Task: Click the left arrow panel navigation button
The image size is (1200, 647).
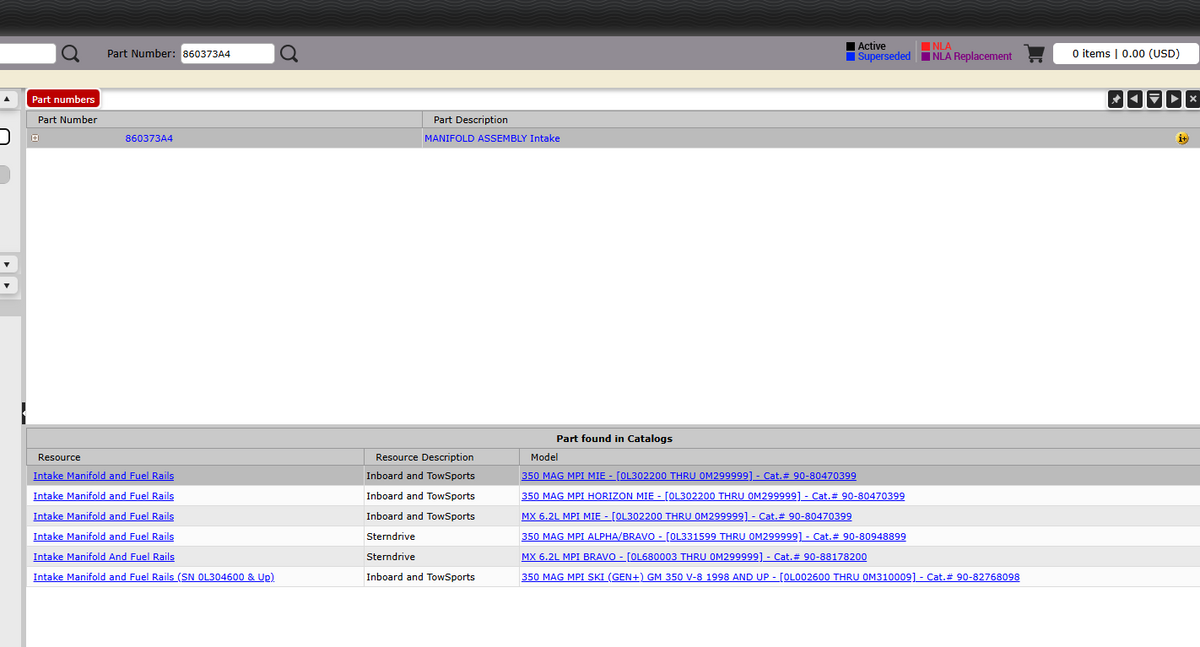Action: pyautogui.click(x=1135, y=99)
